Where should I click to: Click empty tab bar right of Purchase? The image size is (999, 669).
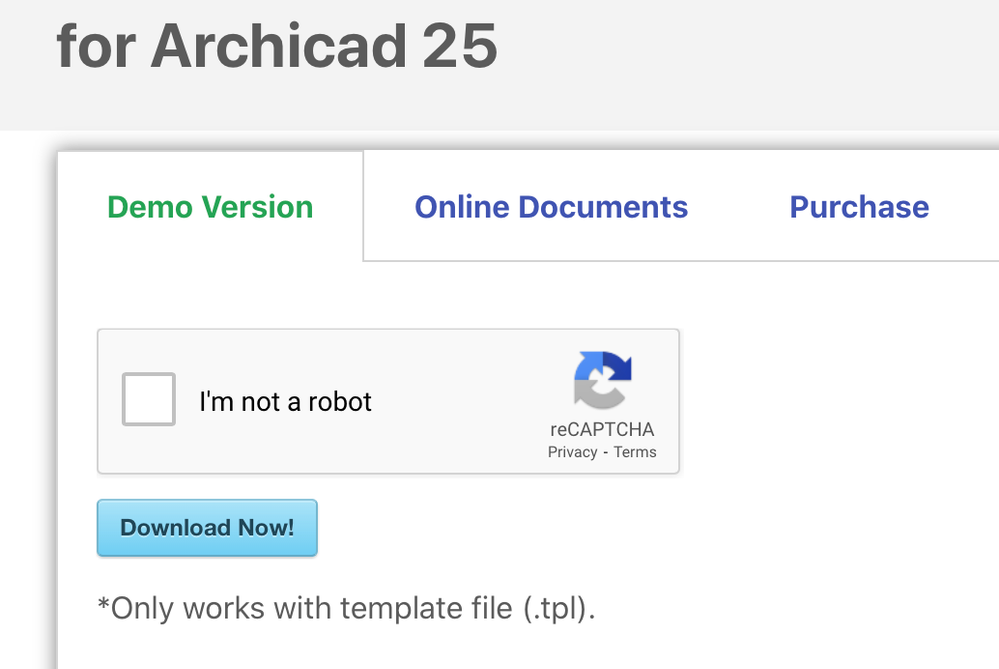click(x=968, y=207)
